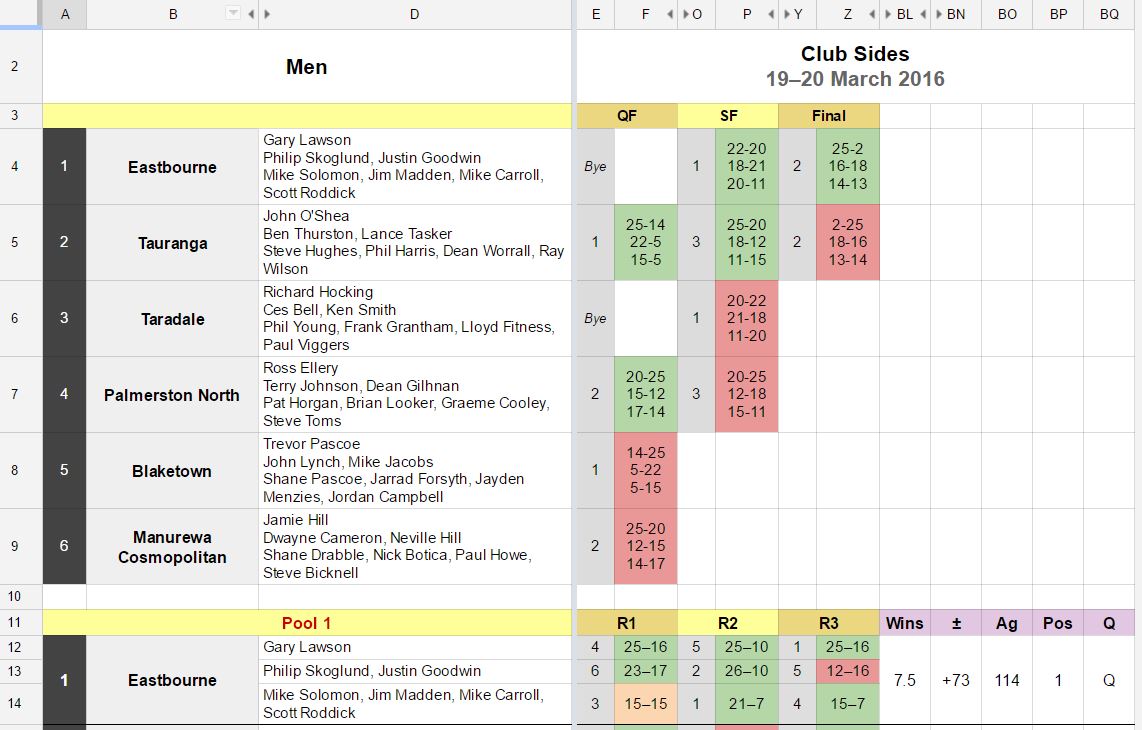Select the Wins column heading cell
The height and width of the screenshot is (730, 1142).
click(x=905, y=623)
